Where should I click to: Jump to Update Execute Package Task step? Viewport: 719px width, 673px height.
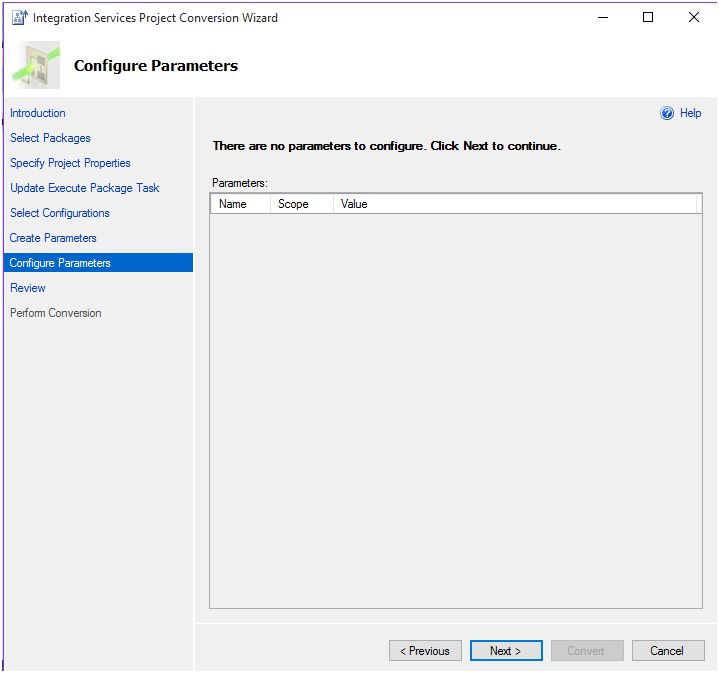[84, 188]
